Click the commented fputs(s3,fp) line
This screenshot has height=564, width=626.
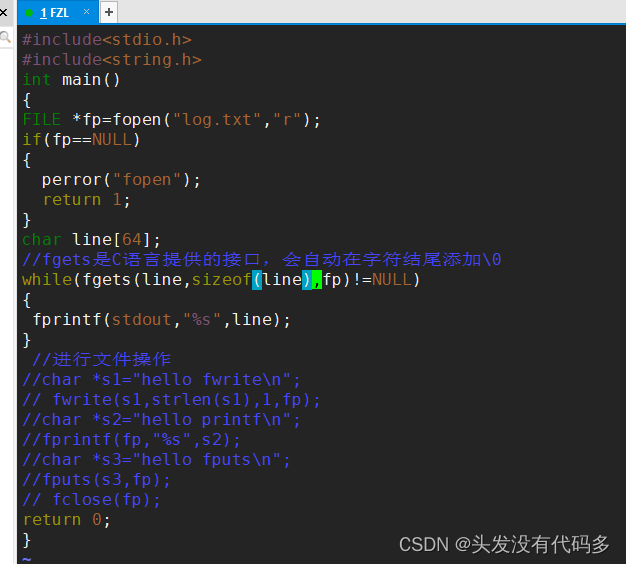97,479
